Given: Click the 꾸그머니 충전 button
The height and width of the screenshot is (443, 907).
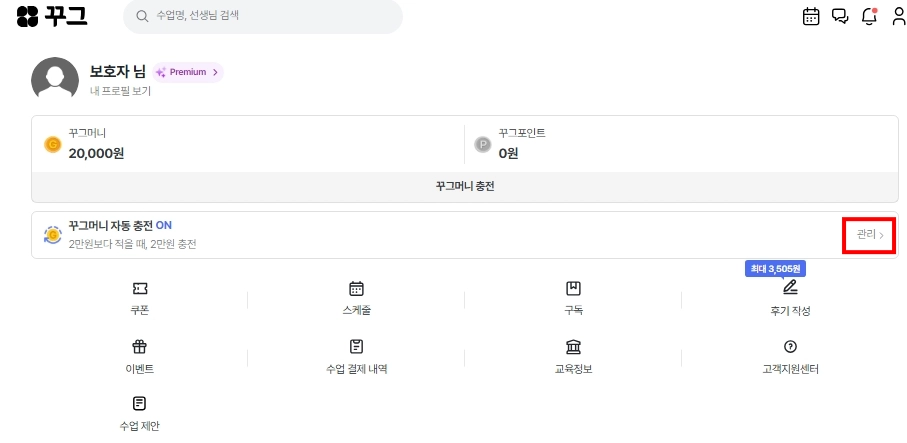Looking at the screenshot, I should 464,187.
